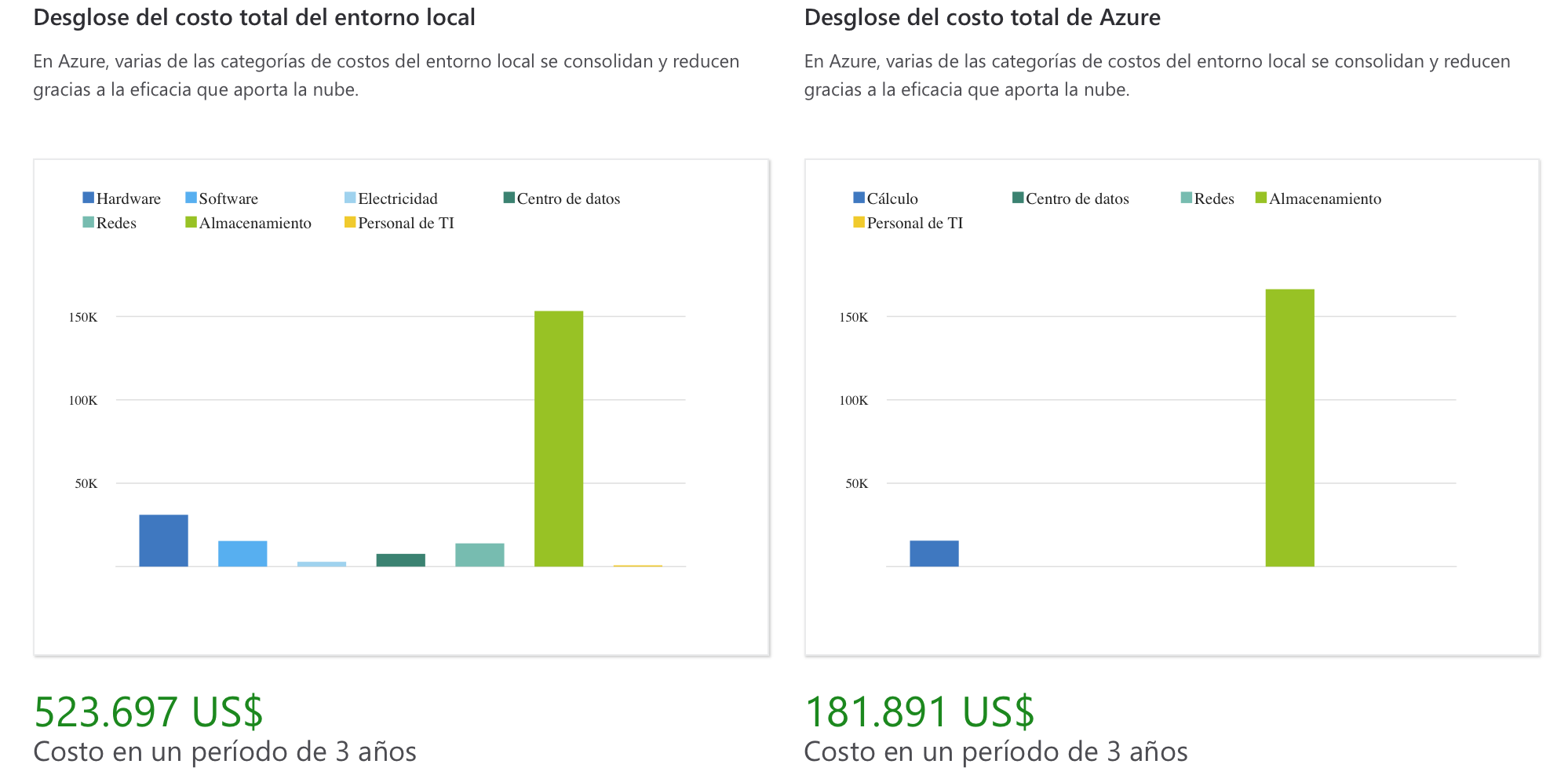Select Centro de datos legend in Azure chart

pyautogui.click(x=1071, y=198)
